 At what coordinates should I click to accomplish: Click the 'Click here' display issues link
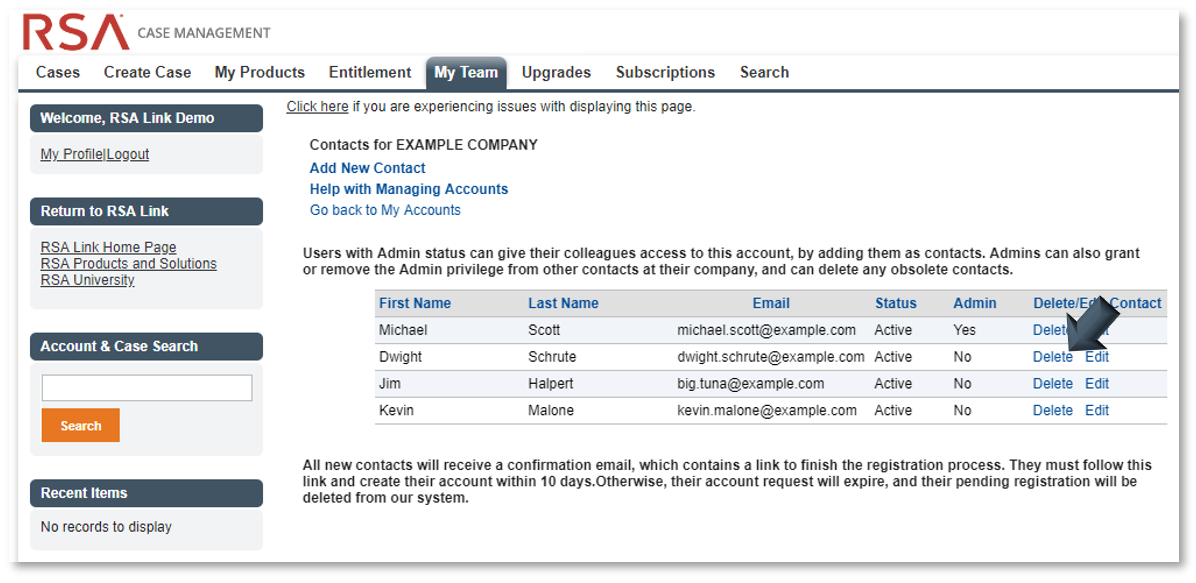(x=317, y=107)
